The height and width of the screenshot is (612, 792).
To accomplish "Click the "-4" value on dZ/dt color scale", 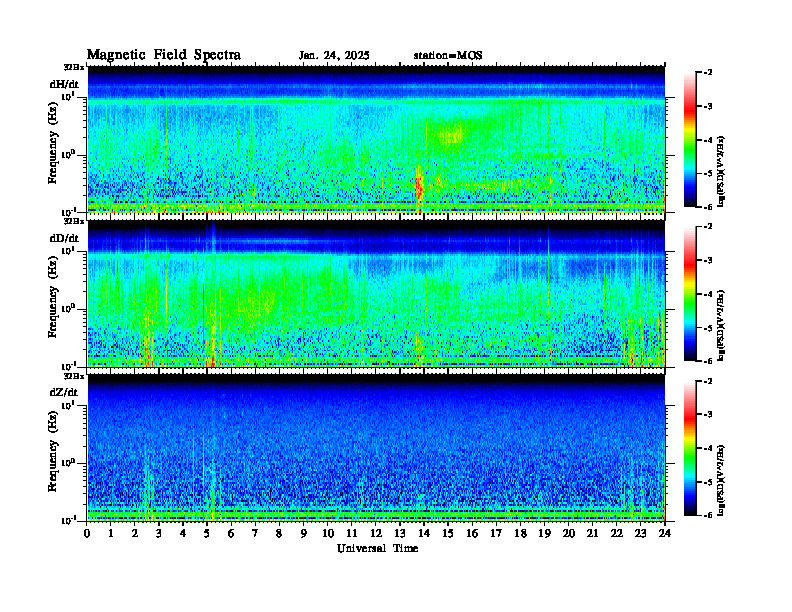I will tap(708, 448).
